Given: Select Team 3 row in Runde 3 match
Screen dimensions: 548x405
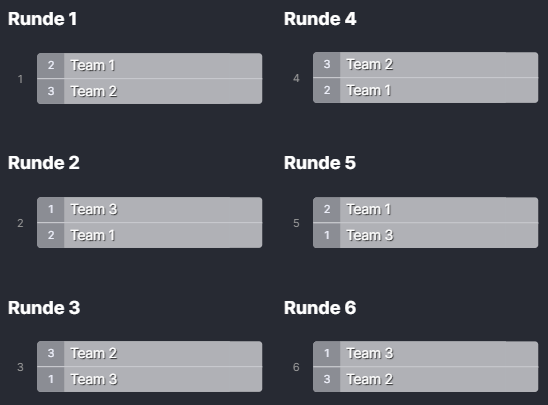Looking at the screenshot, I should click(150, 379).
